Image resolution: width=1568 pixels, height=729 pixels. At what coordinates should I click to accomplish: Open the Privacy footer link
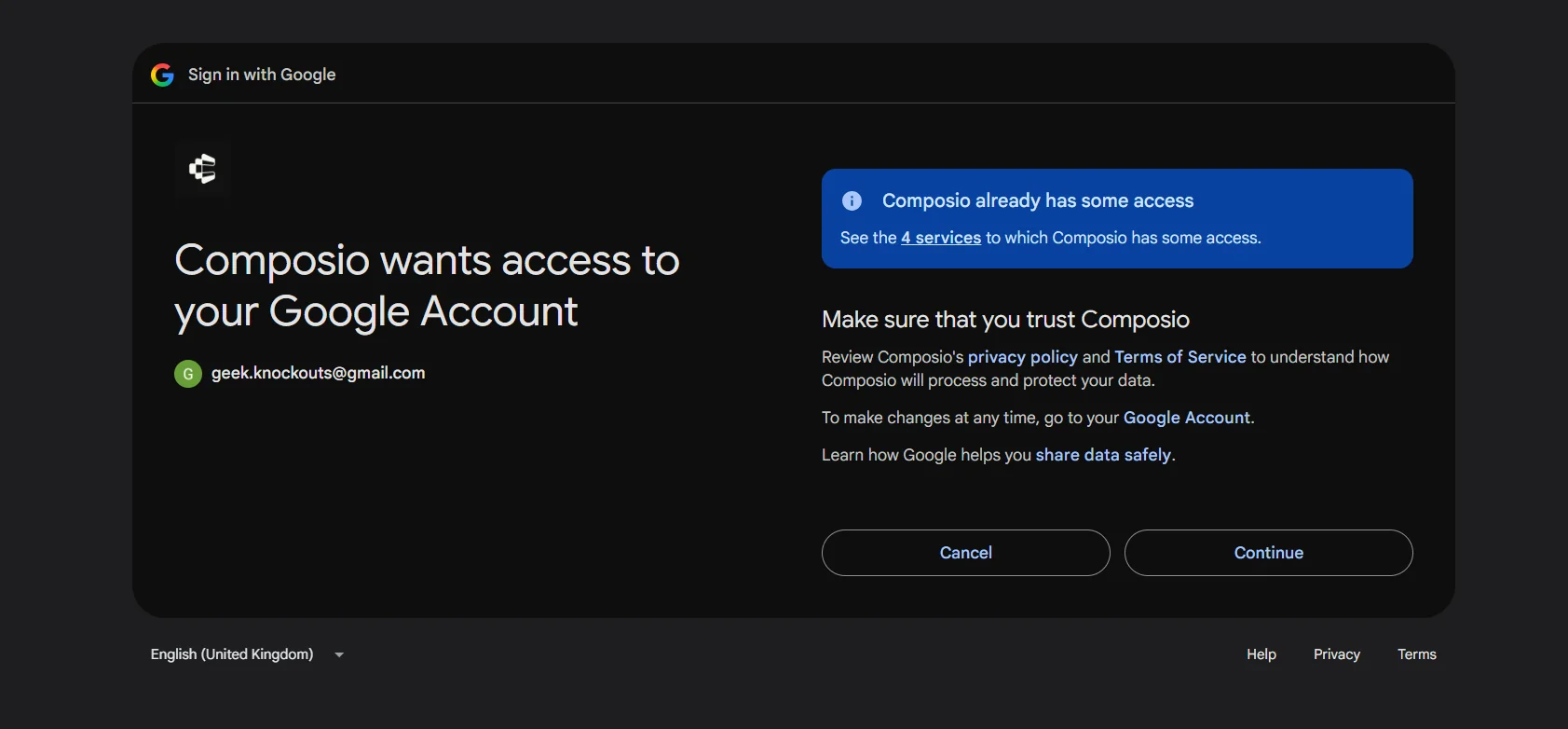click(x=1337, y=654)
